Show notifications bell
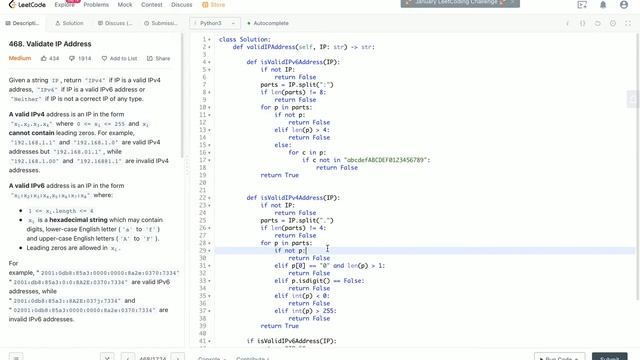640x360 pixels. coord(603,5)
